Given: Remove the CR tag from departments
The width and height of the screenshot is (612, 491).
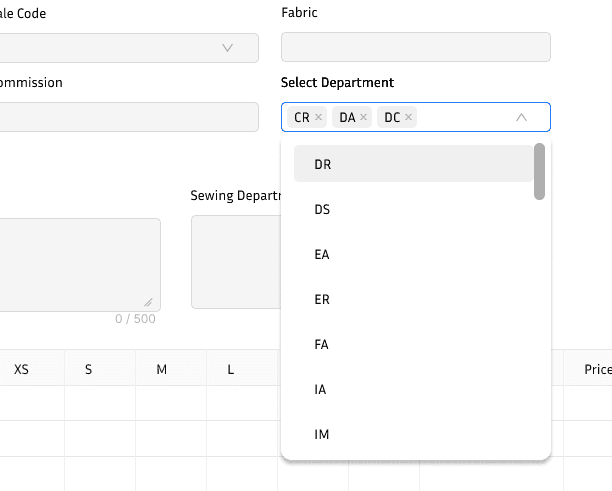Looking at the screenshot, I should [x=319, y=118].
